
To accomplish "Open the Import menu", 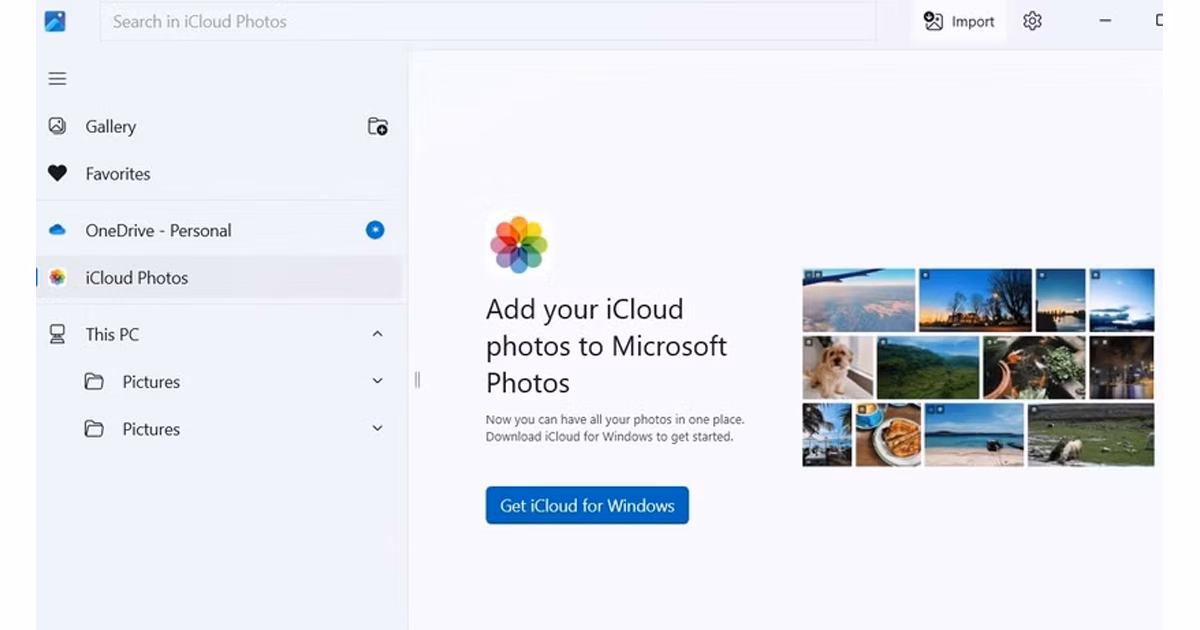I will coord(959,21).
